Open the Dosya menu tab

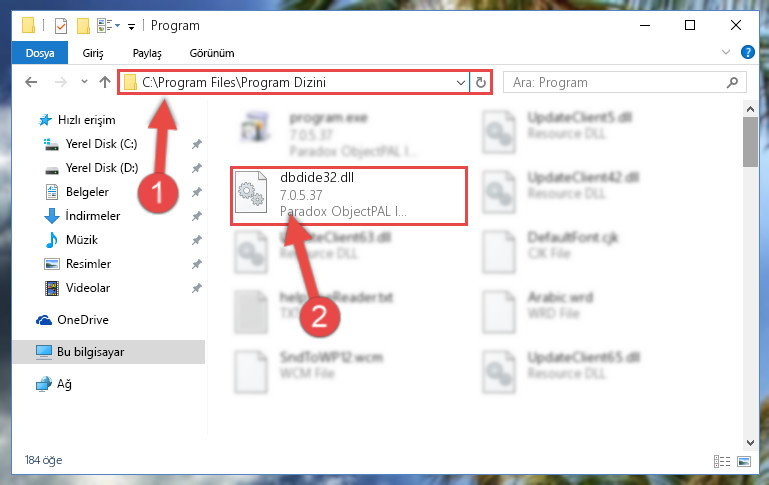40,53
